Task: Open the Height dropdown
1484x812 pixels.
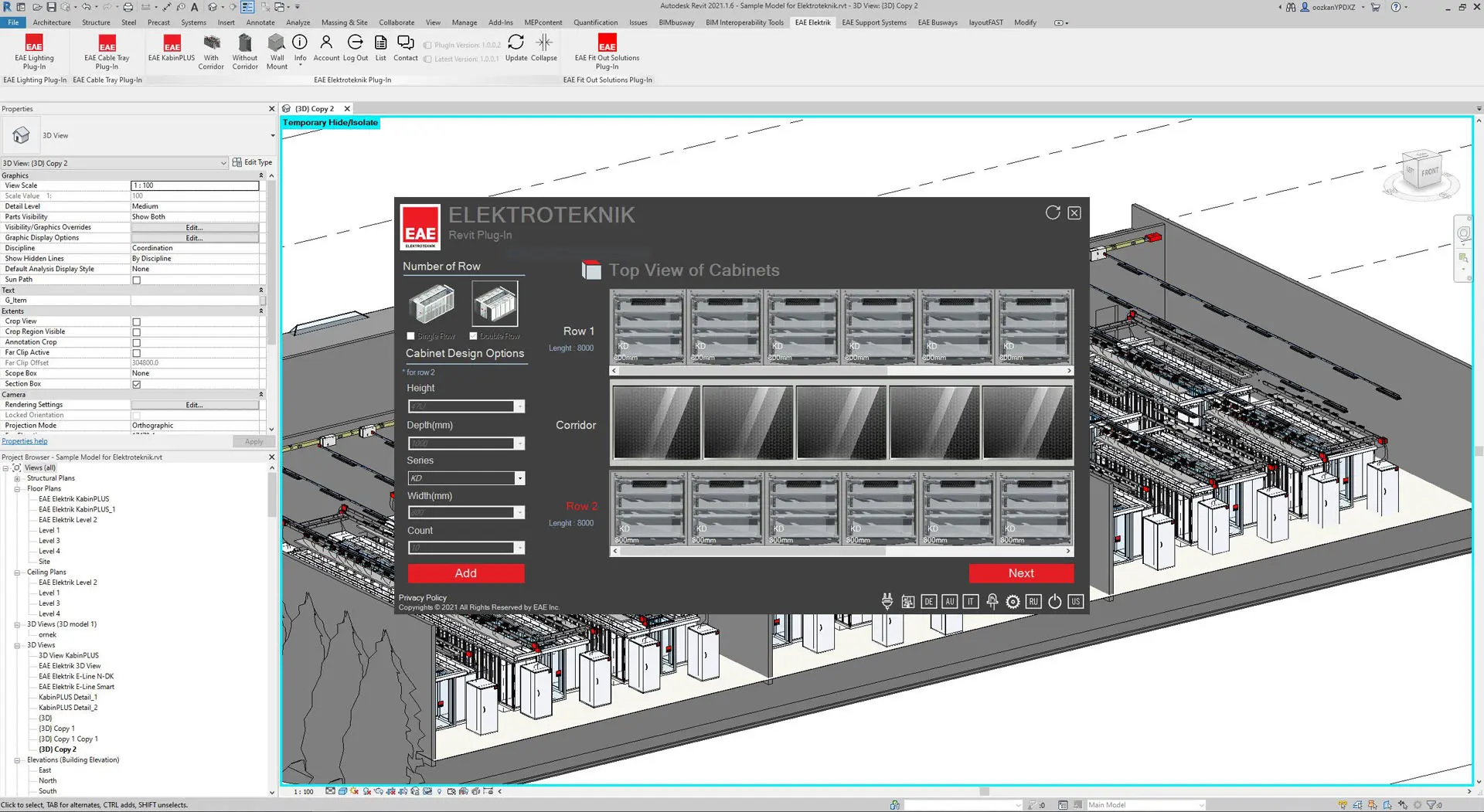Action: pyautogui.click(x=519, y=406)
